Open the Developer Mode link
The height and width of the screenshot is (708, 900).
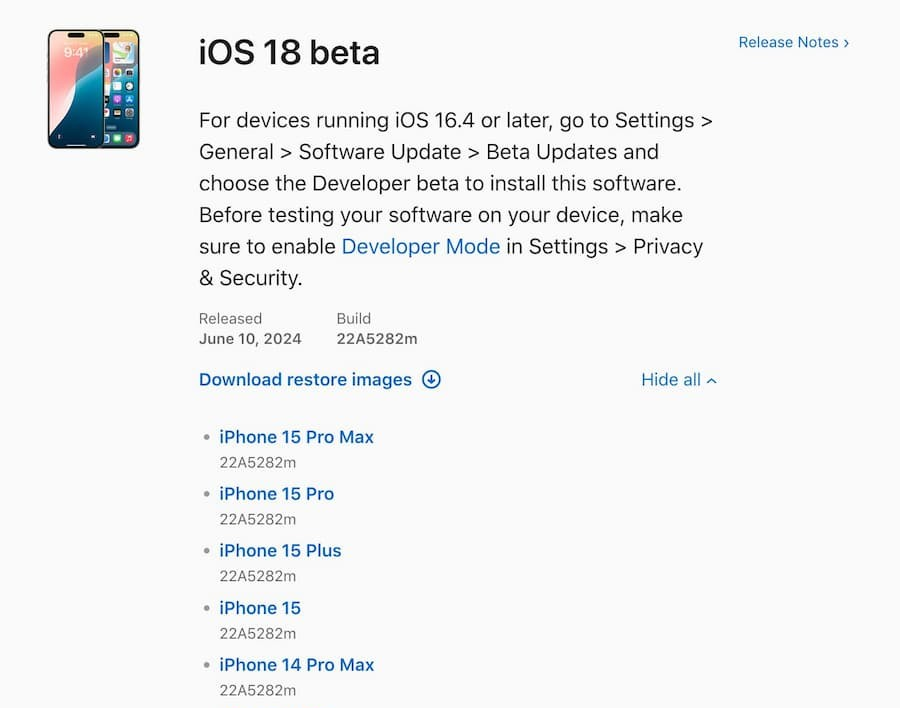coord(421,246)
